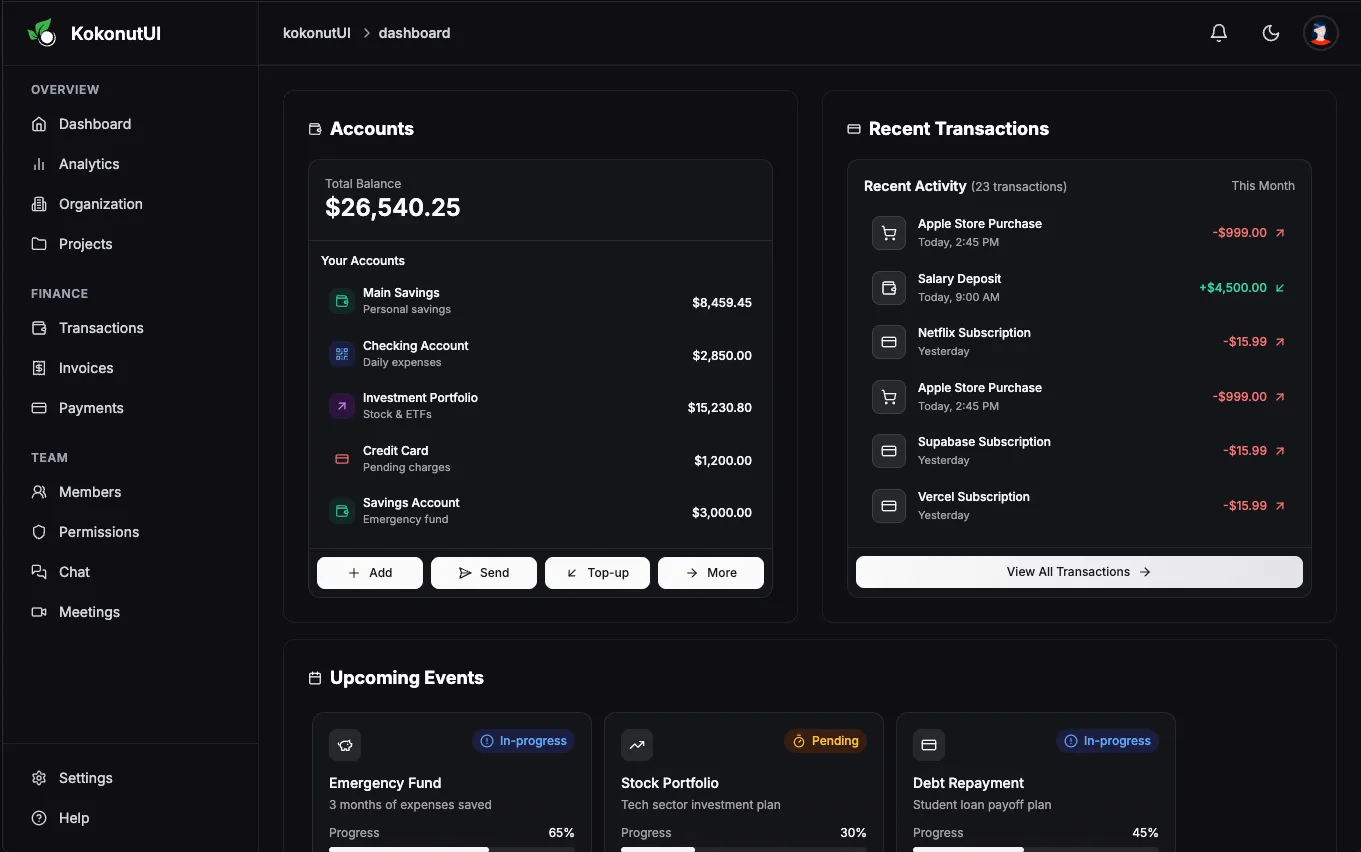The height and width of the screenshot is (852, 1361).
Task: Click the Salary Deposit wallet icon
Action: point(888,288)
